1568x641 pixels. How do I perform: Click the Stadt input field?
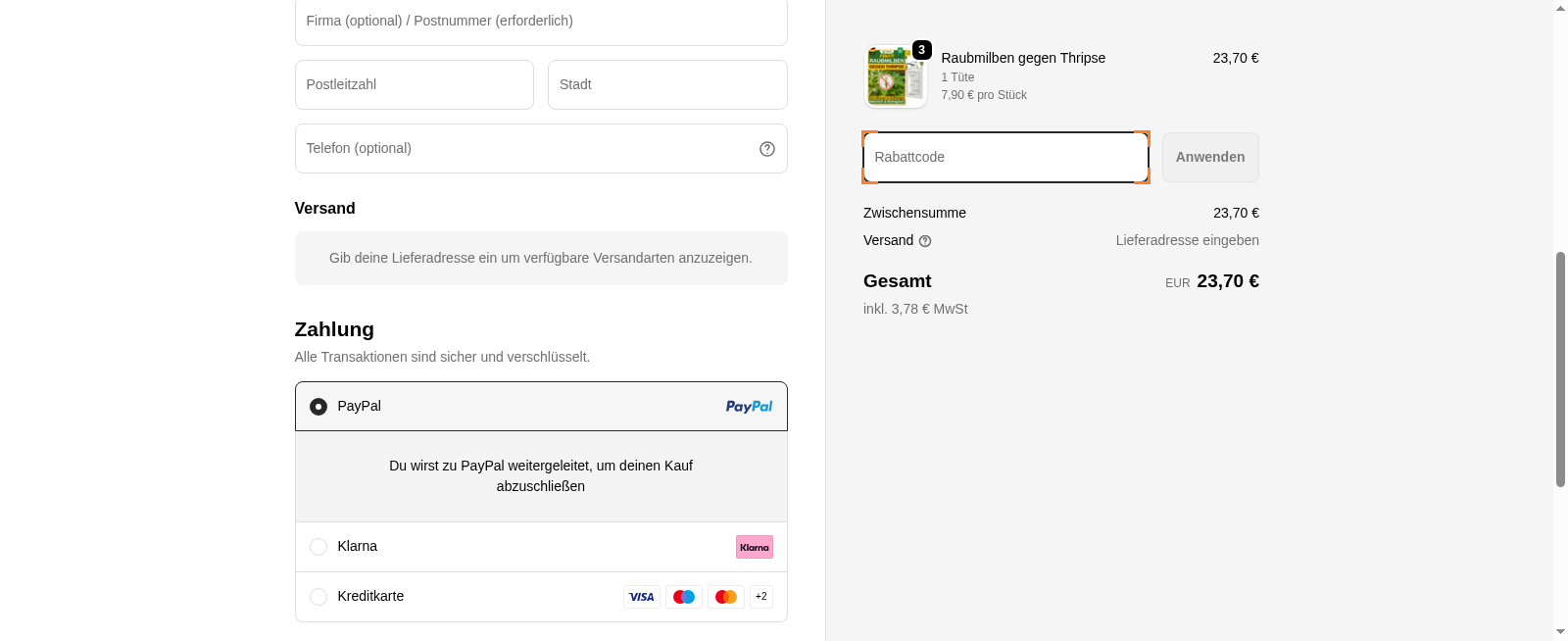pyautogui.click(x=667, y=85)
